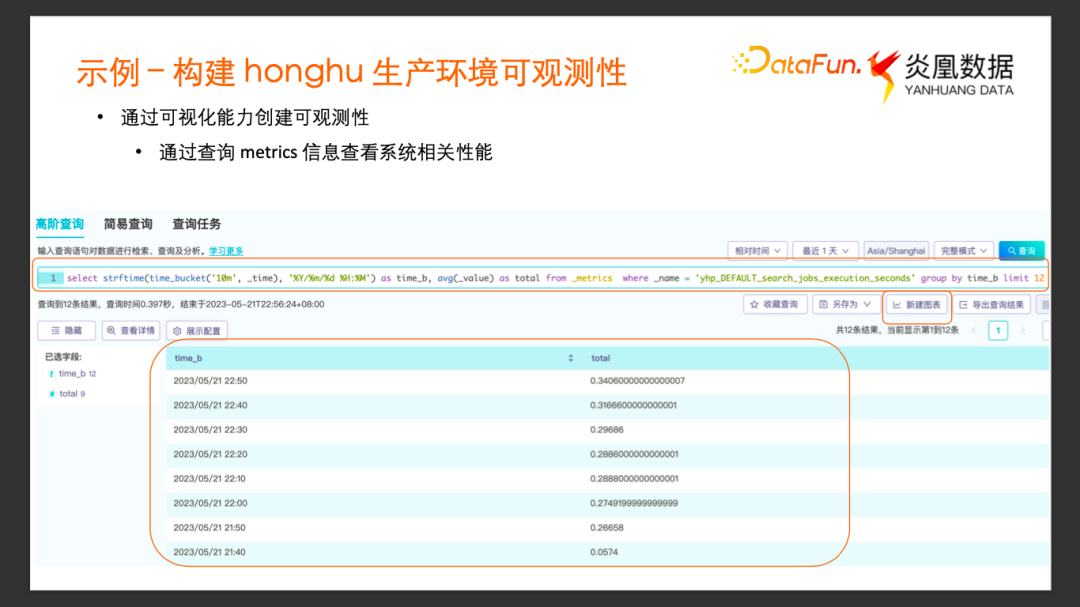Click the 共12条结果 pagination summary text
Viewport: 1080px width, 607px height.
click(x=897, y=331)
